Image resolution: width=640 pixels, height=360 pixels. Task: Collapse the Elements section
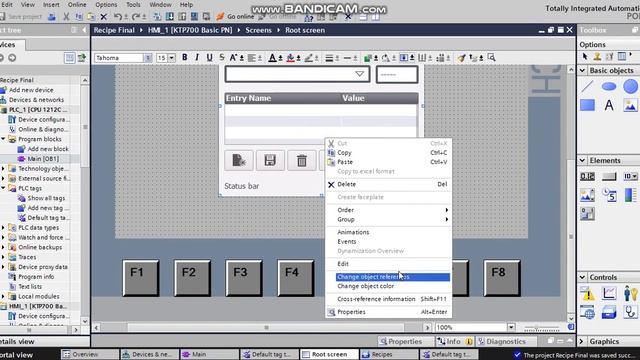582,160
